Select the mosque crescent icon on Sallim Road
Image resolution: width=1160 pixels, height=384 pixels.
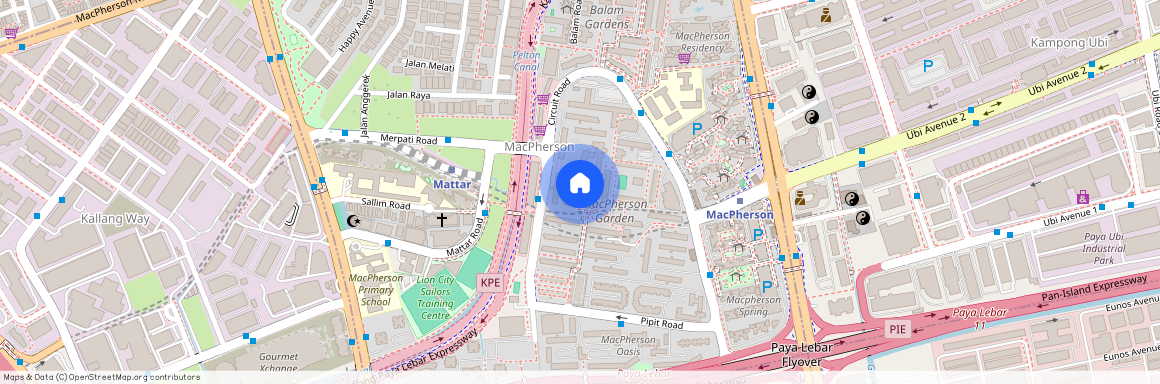[x=354, y=220]
